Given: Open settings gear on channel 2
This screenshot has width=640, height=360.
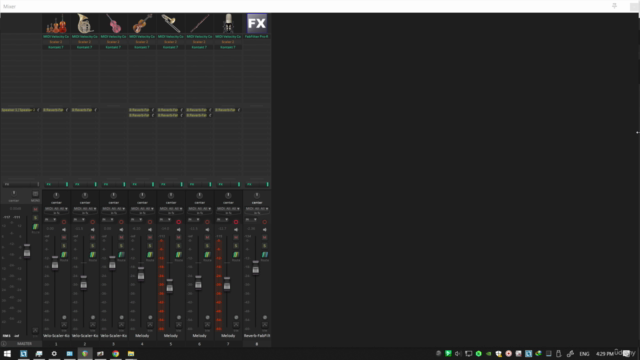Looking at the screenshot, I should 93,317.
